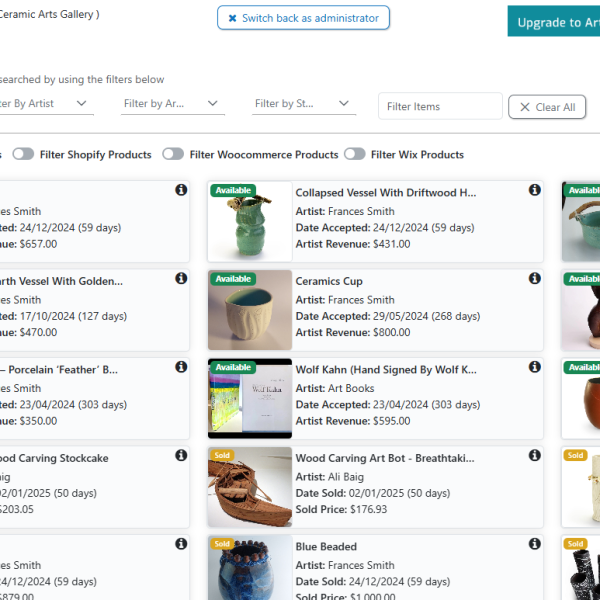Click info icon on Earth Vessel With Golden card
Image resolution: width=600 pixels, height=600 pixels.
click(181, 279)
